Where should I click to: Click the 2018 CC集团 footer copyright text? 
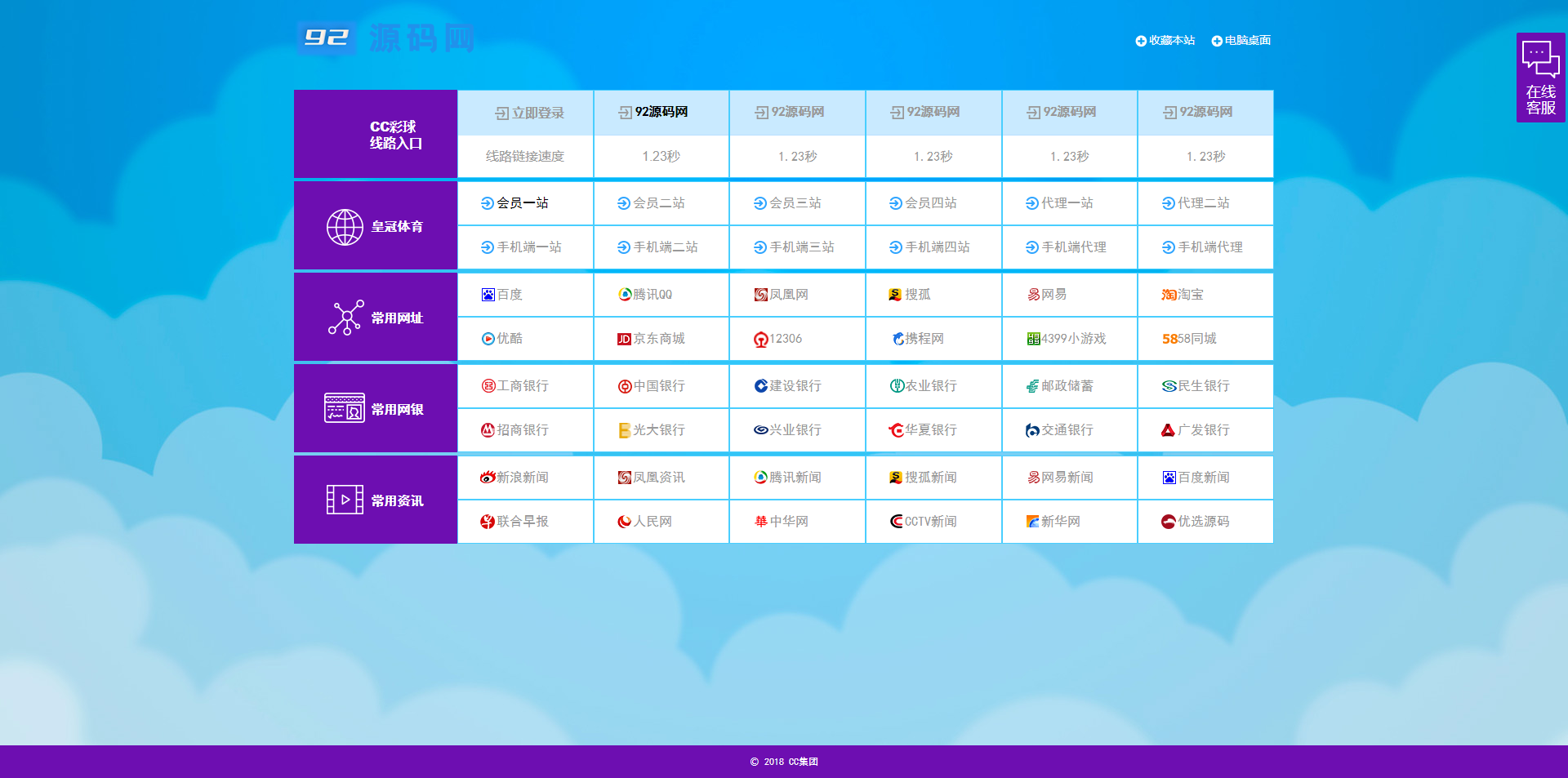click(784, 762)
